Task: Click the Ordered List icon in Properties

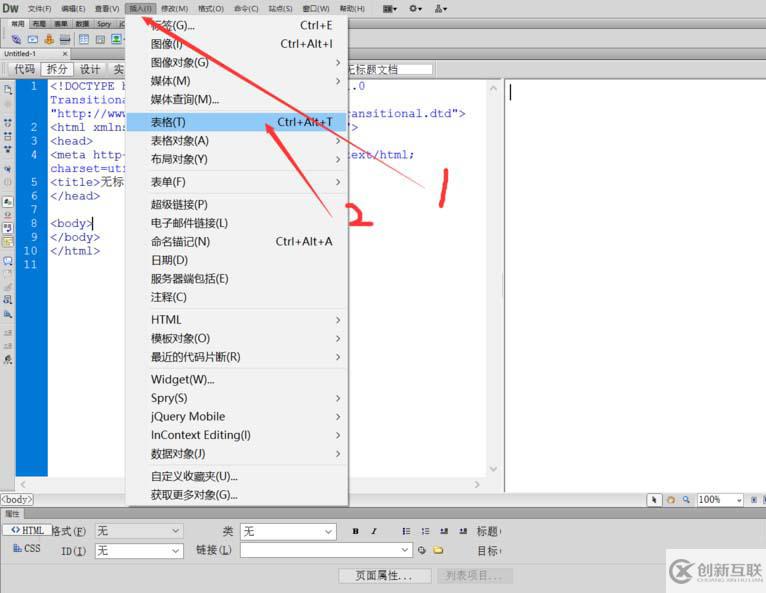Action: [426, 531]
